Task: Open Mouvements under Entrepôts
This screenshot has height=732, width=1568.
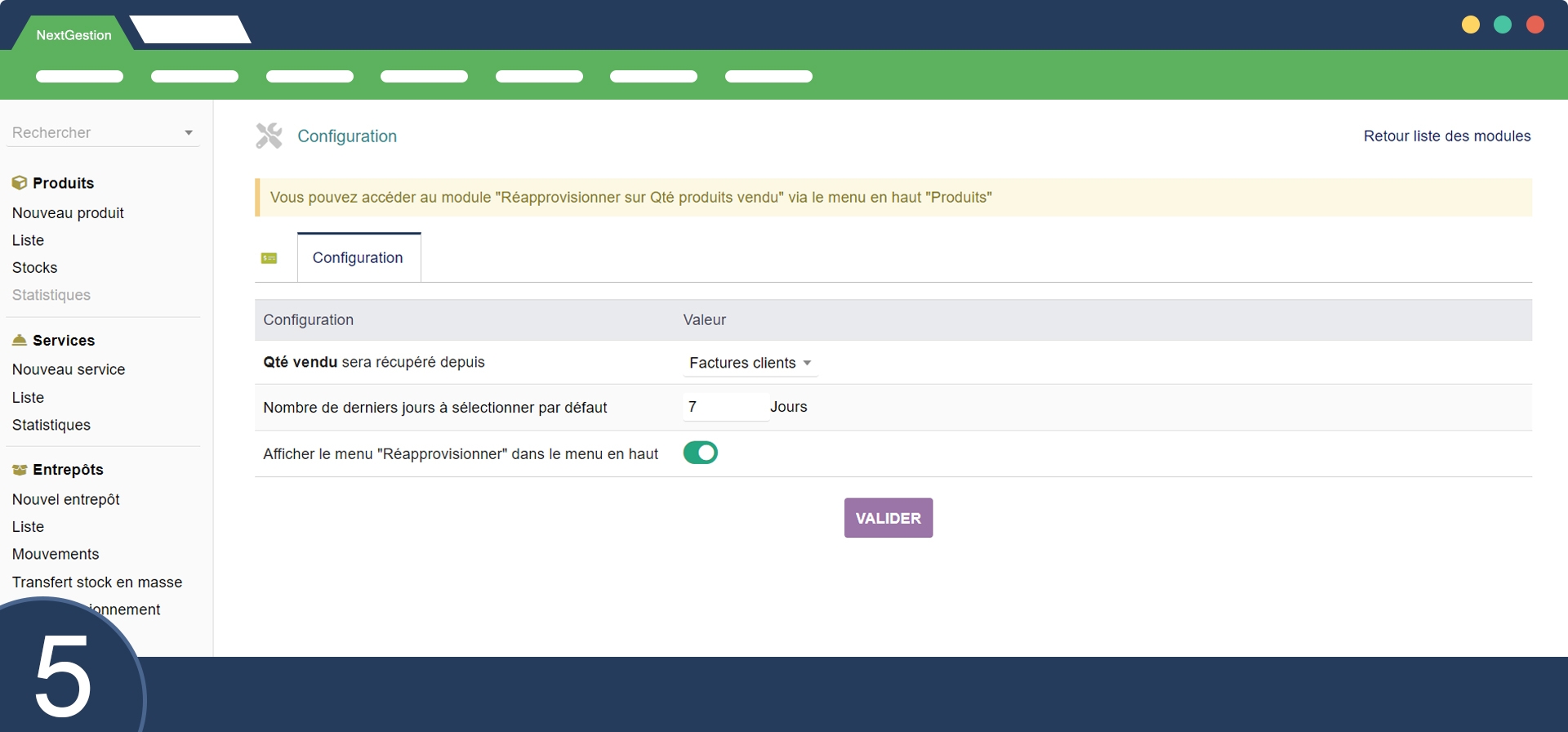Action: coord(56,555)
